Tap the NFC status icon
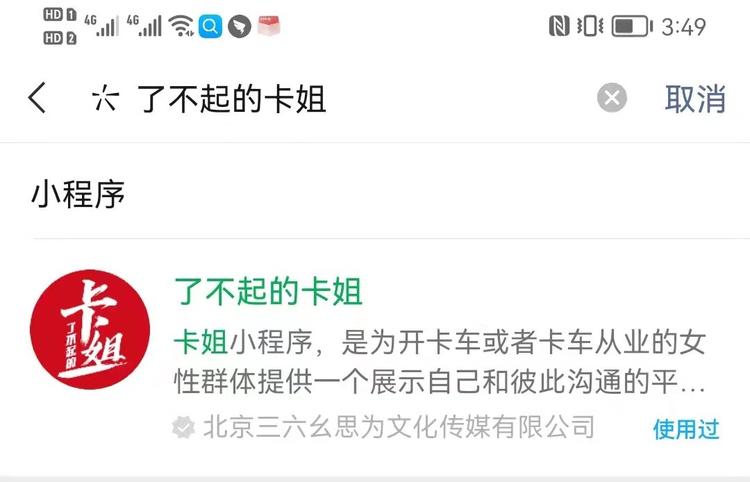 pyautogui.click(x=559, y=26)
